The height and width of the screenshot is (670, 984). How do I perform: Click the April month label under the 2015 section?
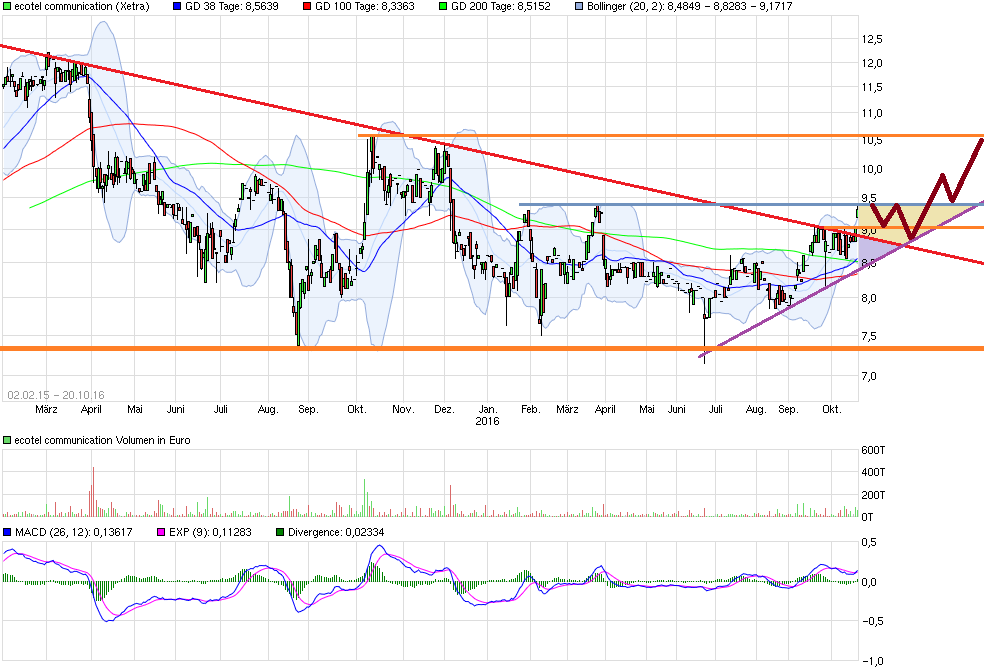tap(91, 409)
